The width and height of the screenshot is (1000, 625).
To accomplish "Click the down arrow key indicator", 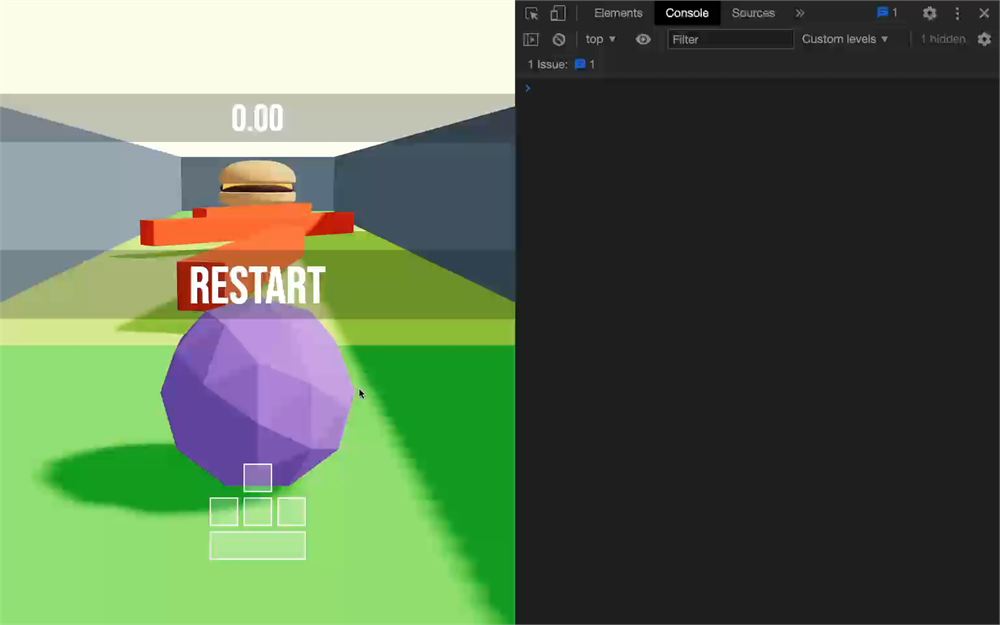I will [258, 511].
